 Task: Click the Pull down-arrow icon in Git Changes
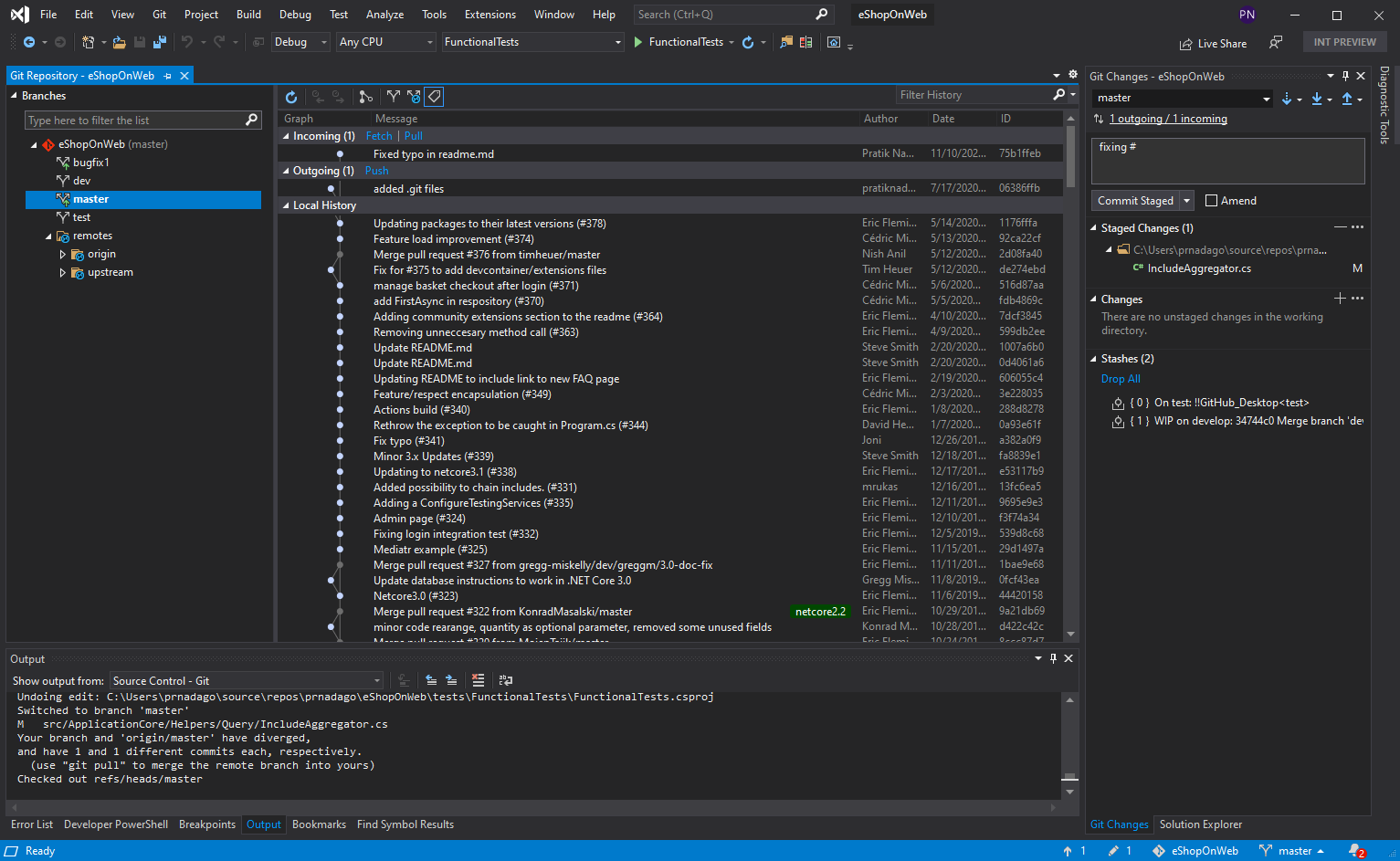(1317, 99)
